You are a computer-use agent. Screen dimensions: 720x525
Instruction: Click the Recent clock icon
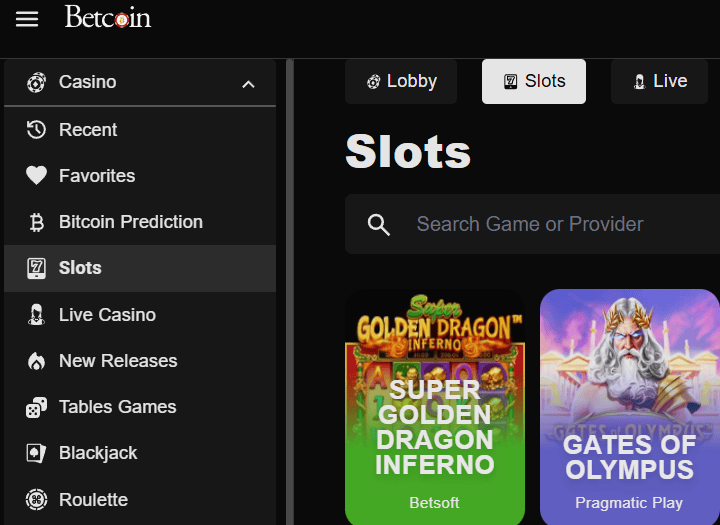point(36,130)
